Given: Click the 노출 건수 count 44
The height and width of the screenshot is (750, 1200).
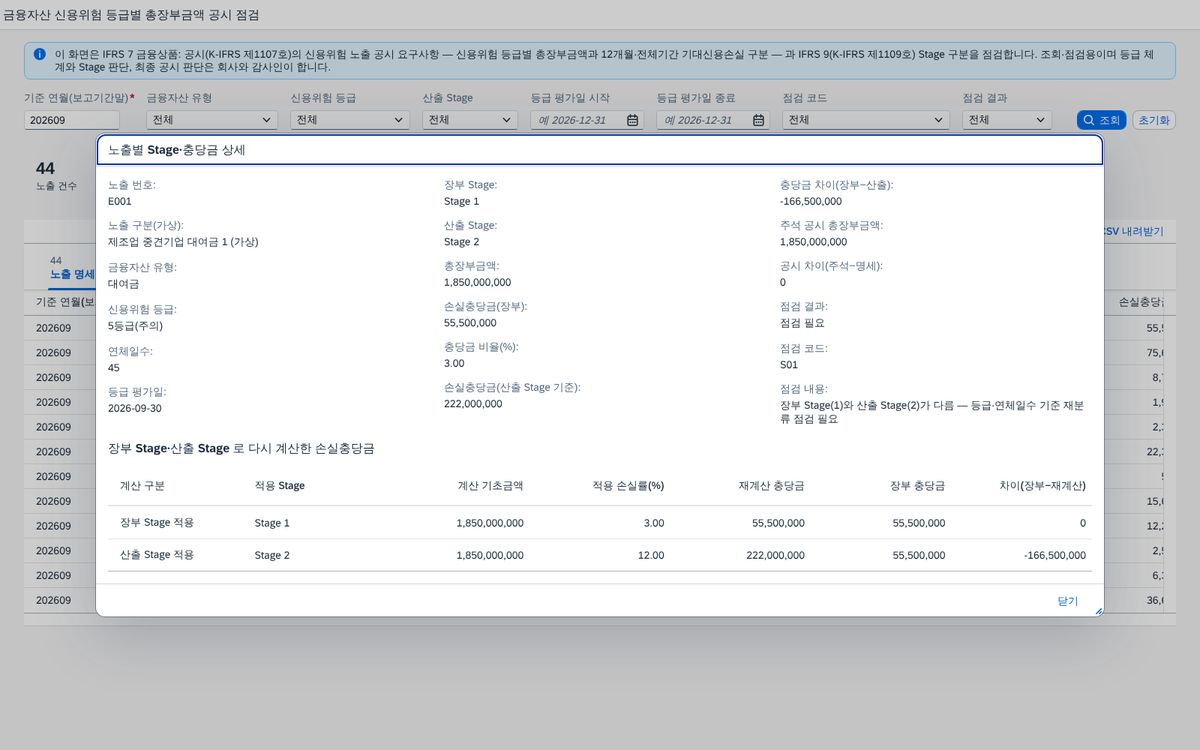Looking at the screenshot, I should point(45,169).
